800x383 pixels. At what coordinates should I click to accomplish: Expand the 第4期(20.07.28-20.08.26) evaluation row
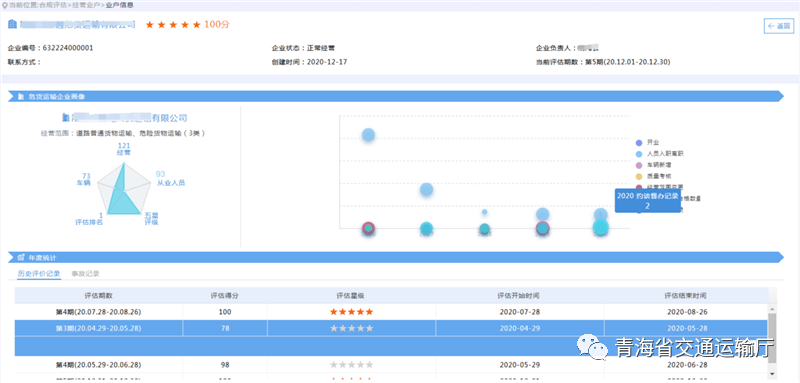[391, 312]
